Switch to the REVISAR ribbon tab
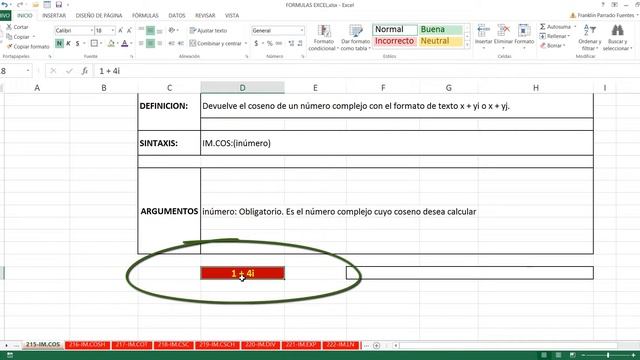640x360 pixels. (205, 16)
